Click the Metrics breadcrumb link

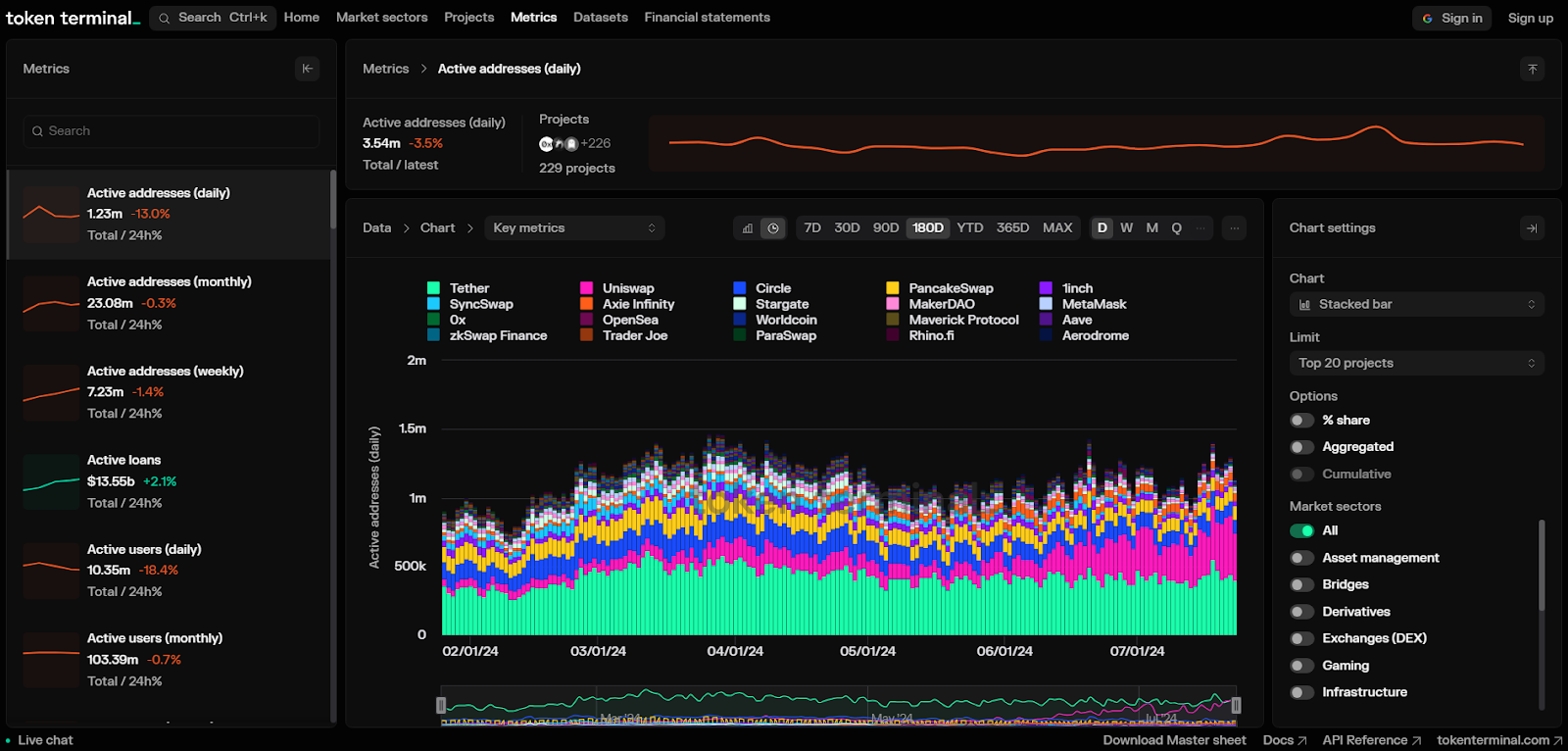point(385,69)
